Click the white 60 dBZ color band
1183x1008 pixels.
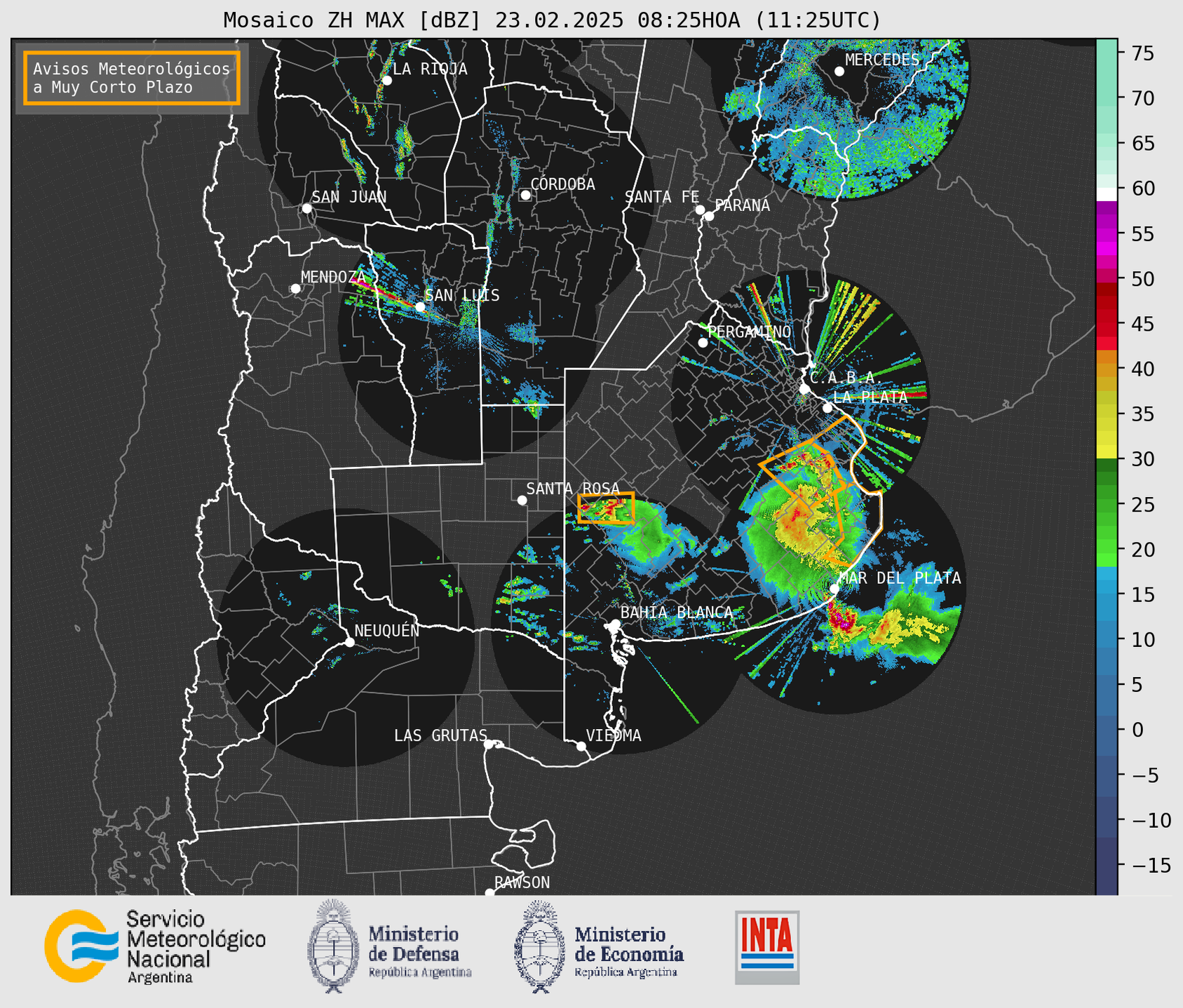(1107, 194)
